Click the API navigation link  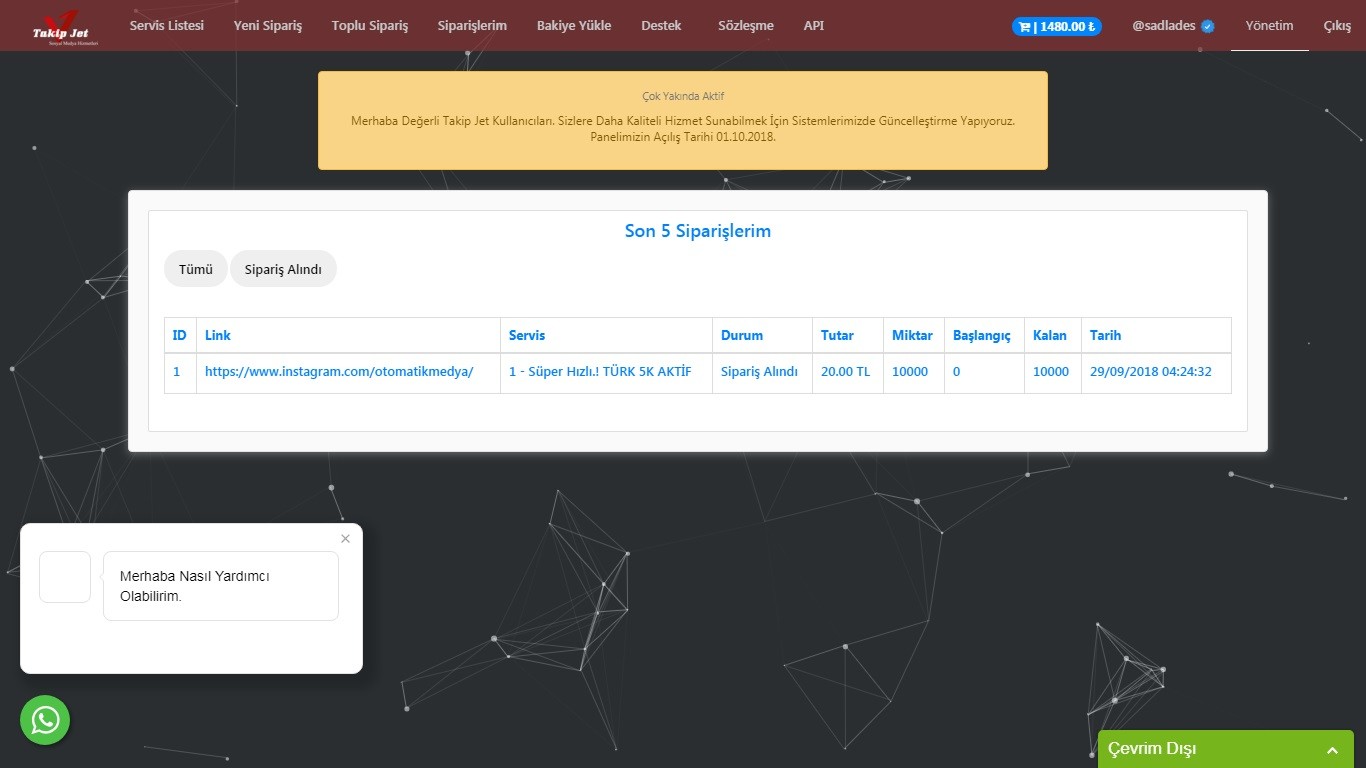813,26
